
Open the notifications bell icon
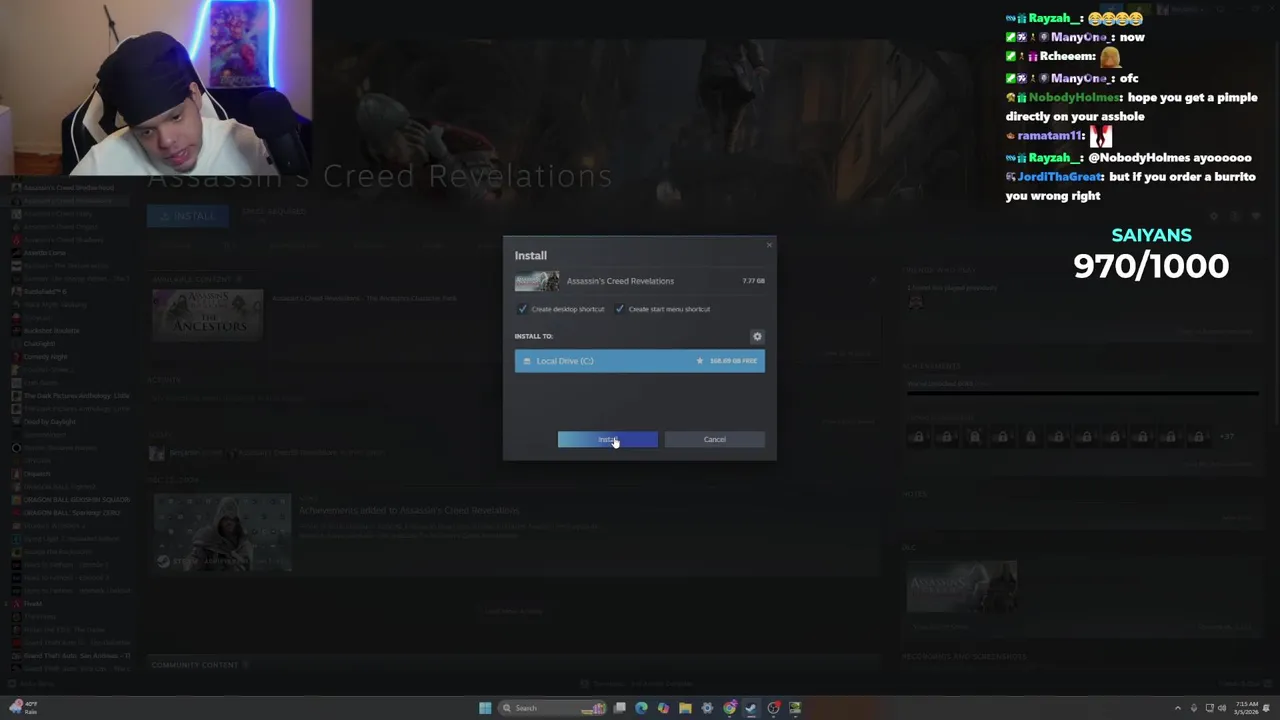1266,708
